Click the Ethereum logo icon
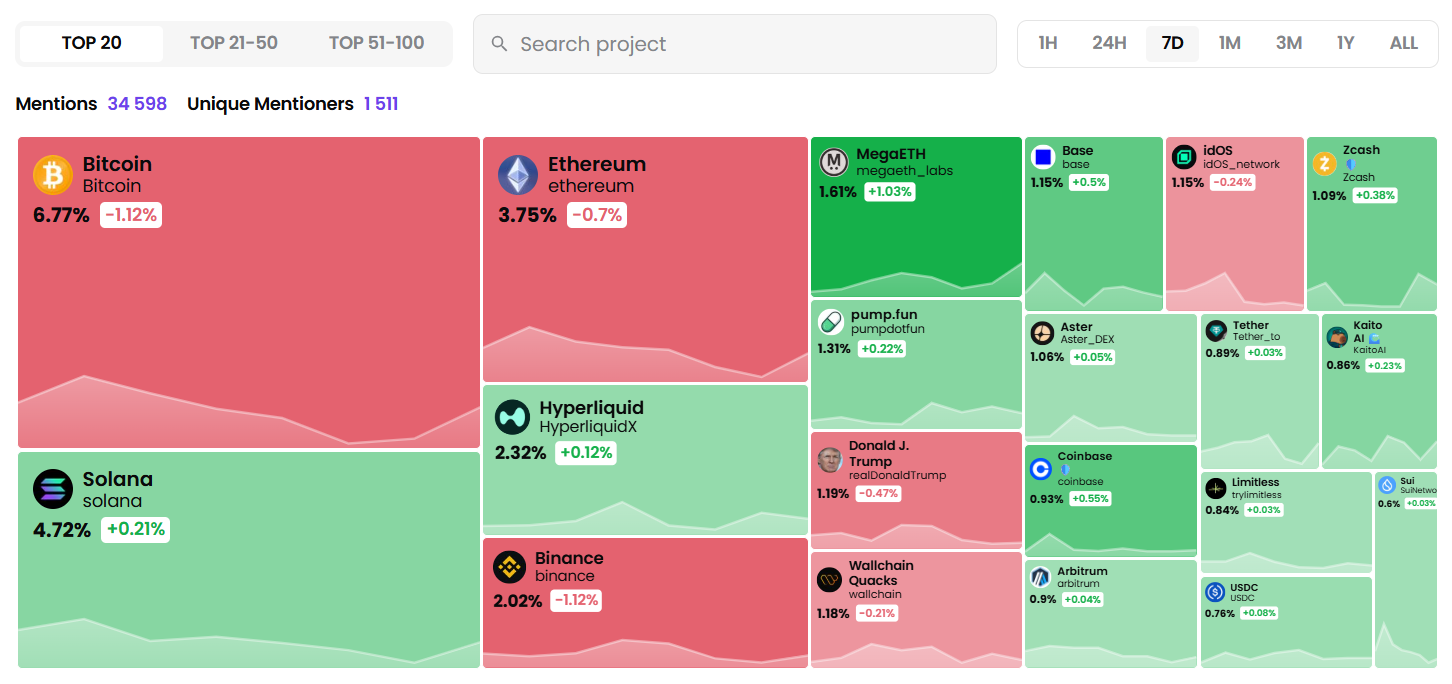The height and width of the screenshot is (684, 1452). (x=518, y=175)
